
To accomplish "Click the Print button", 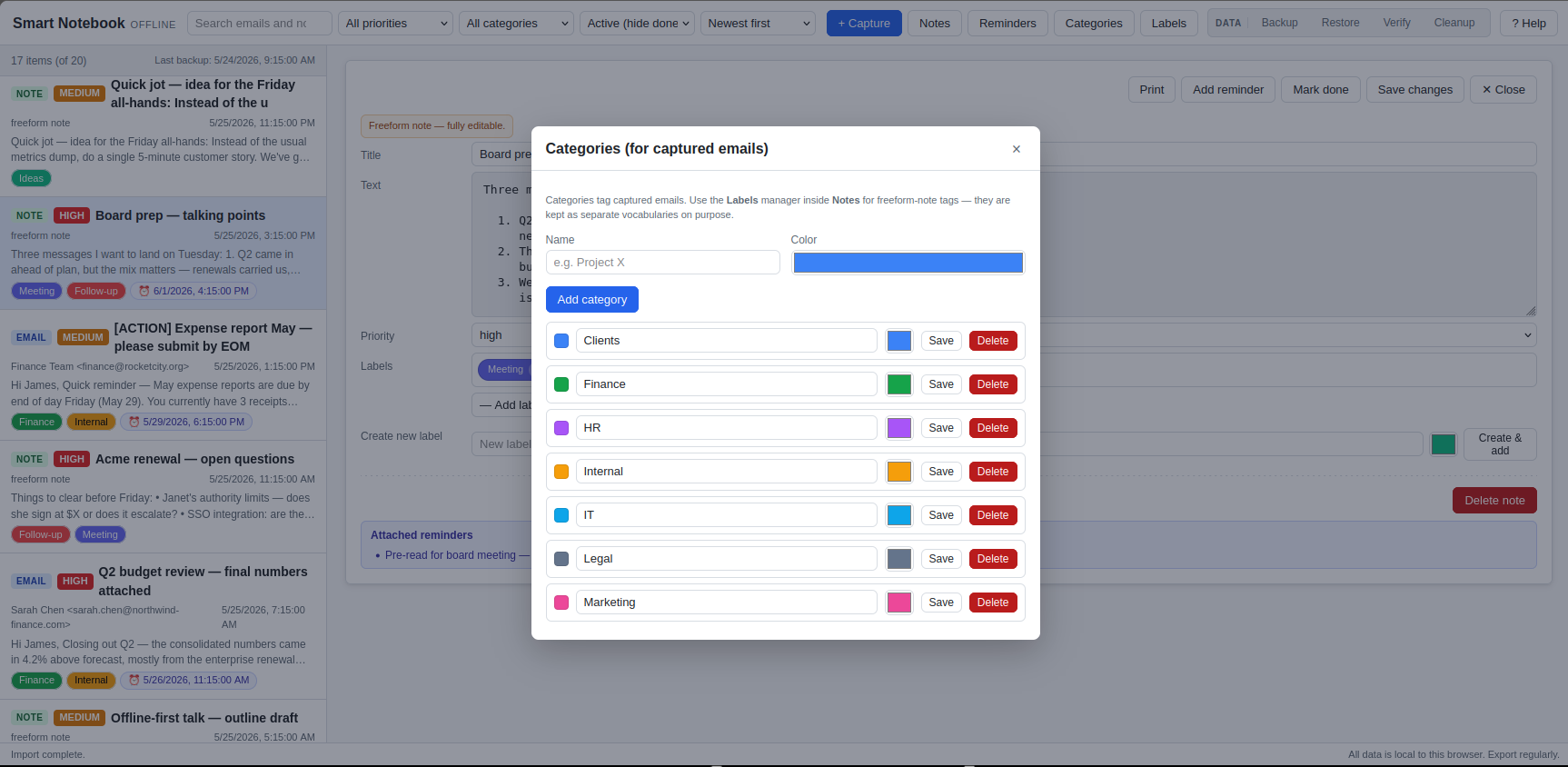I will pos(1151,90).
